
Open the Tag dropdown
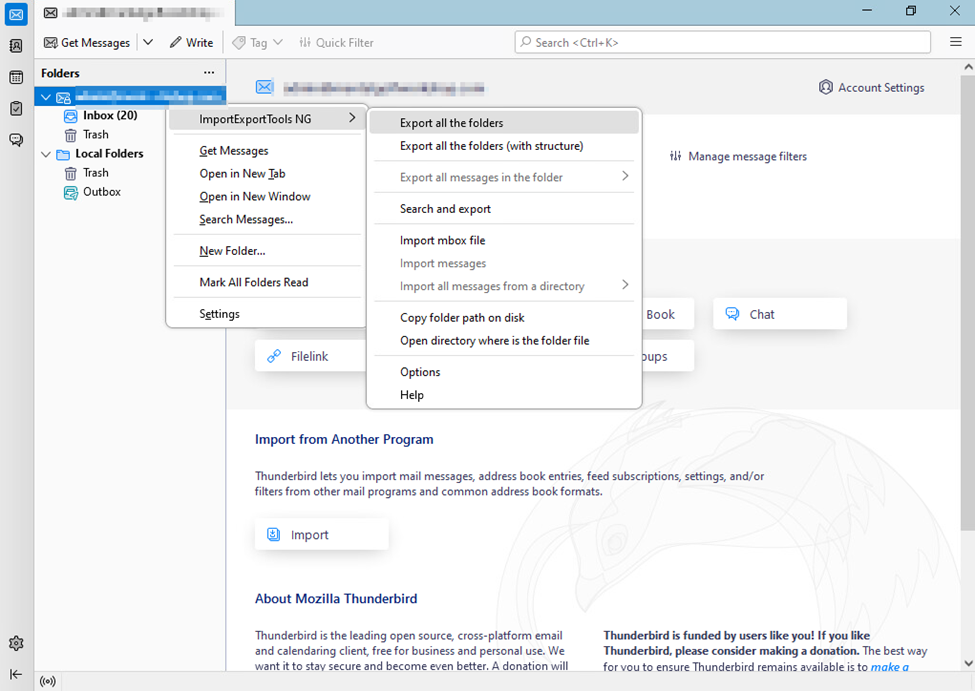pos(257,42)
